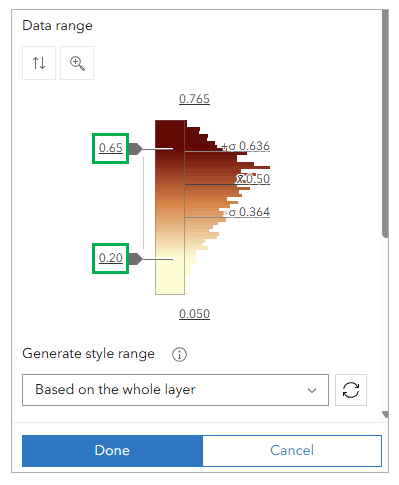Select the upper slider handle at 0.65
399x485 pixels.
tap(135, 149)
